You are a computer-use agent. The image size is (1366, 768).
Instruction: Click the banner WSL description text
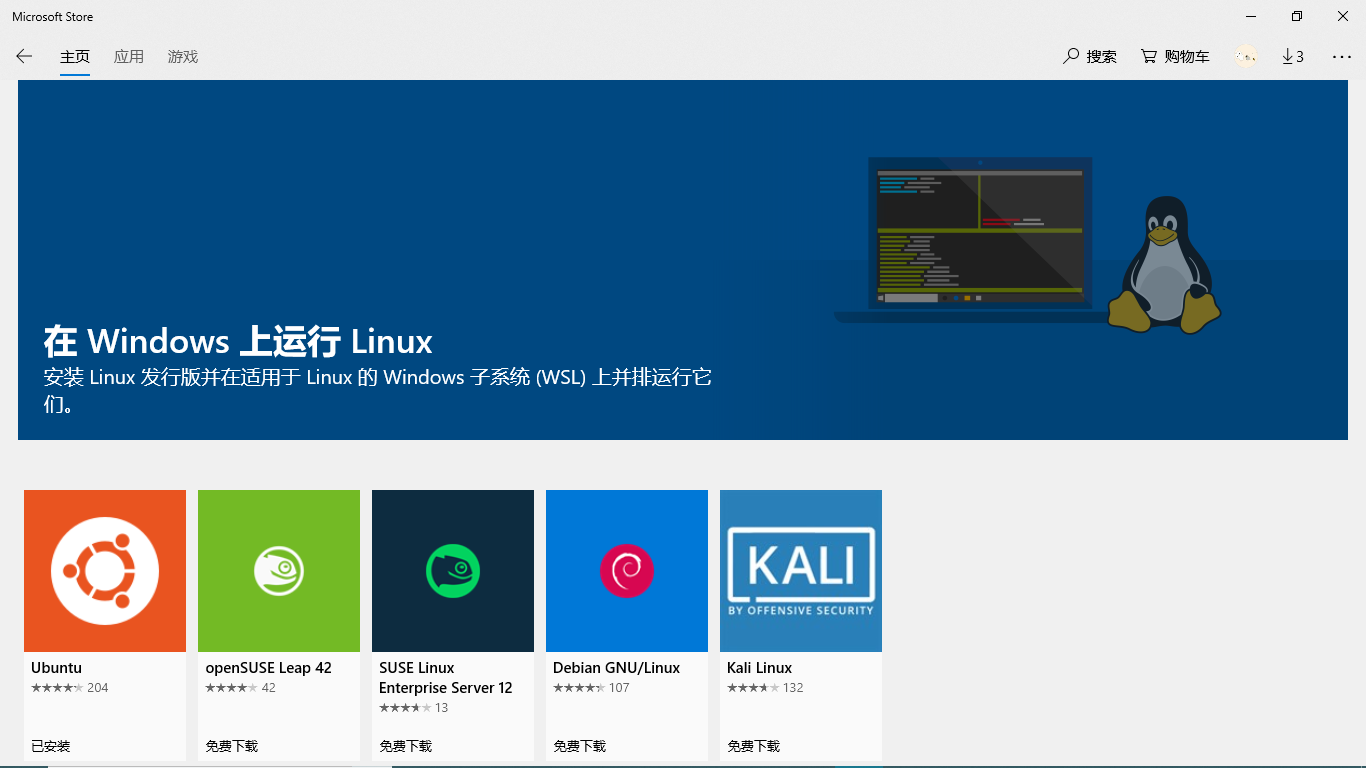(x=377, y=391)
